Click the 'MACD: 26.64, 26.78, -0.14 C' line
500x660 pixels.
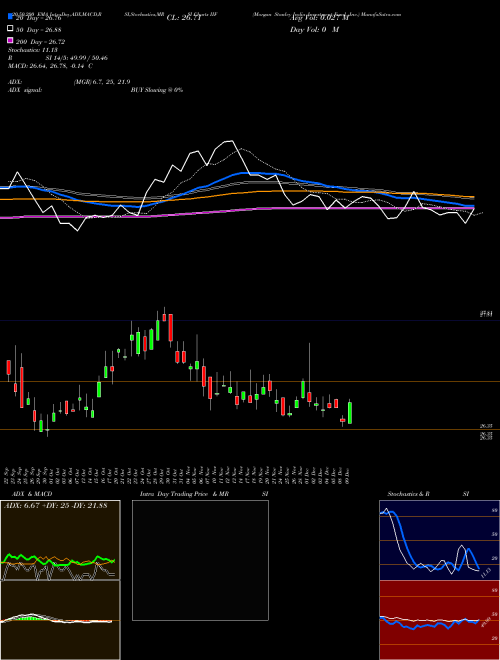coord(51,66)
